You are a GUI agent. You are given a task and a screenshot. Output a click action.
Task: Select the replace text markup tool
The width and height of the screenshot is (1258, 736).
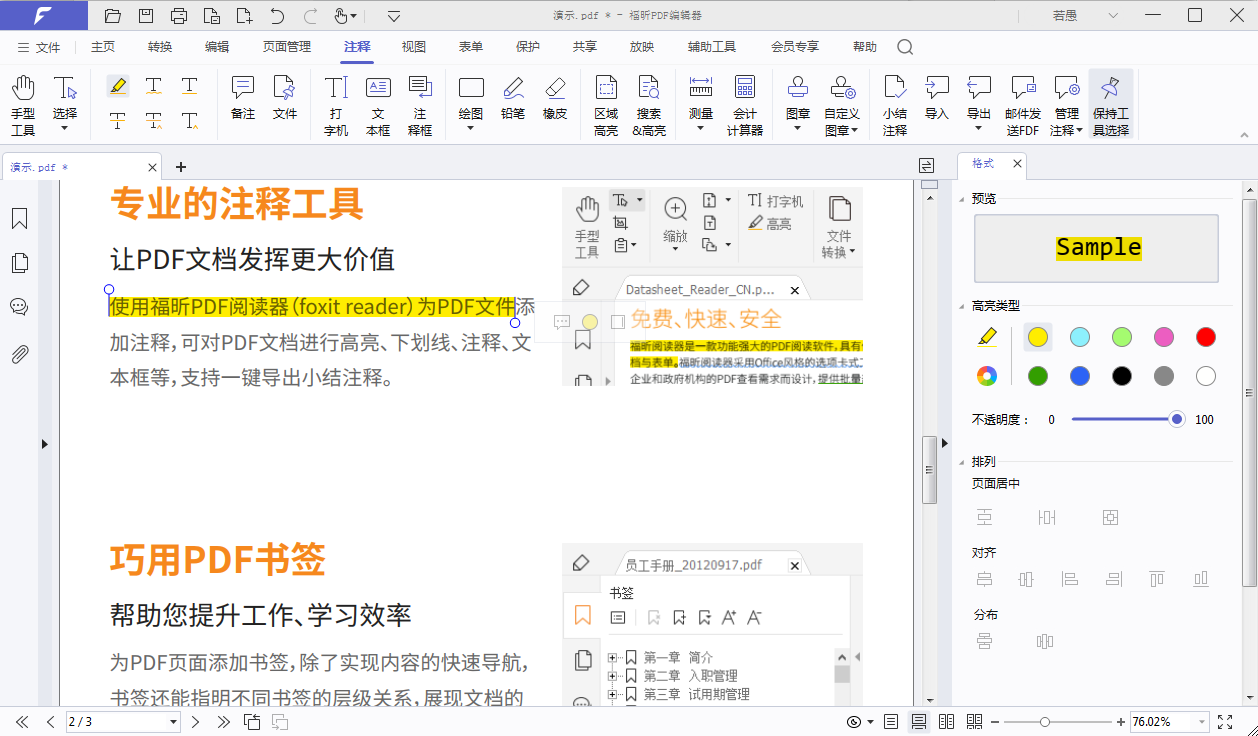point(153,121)
